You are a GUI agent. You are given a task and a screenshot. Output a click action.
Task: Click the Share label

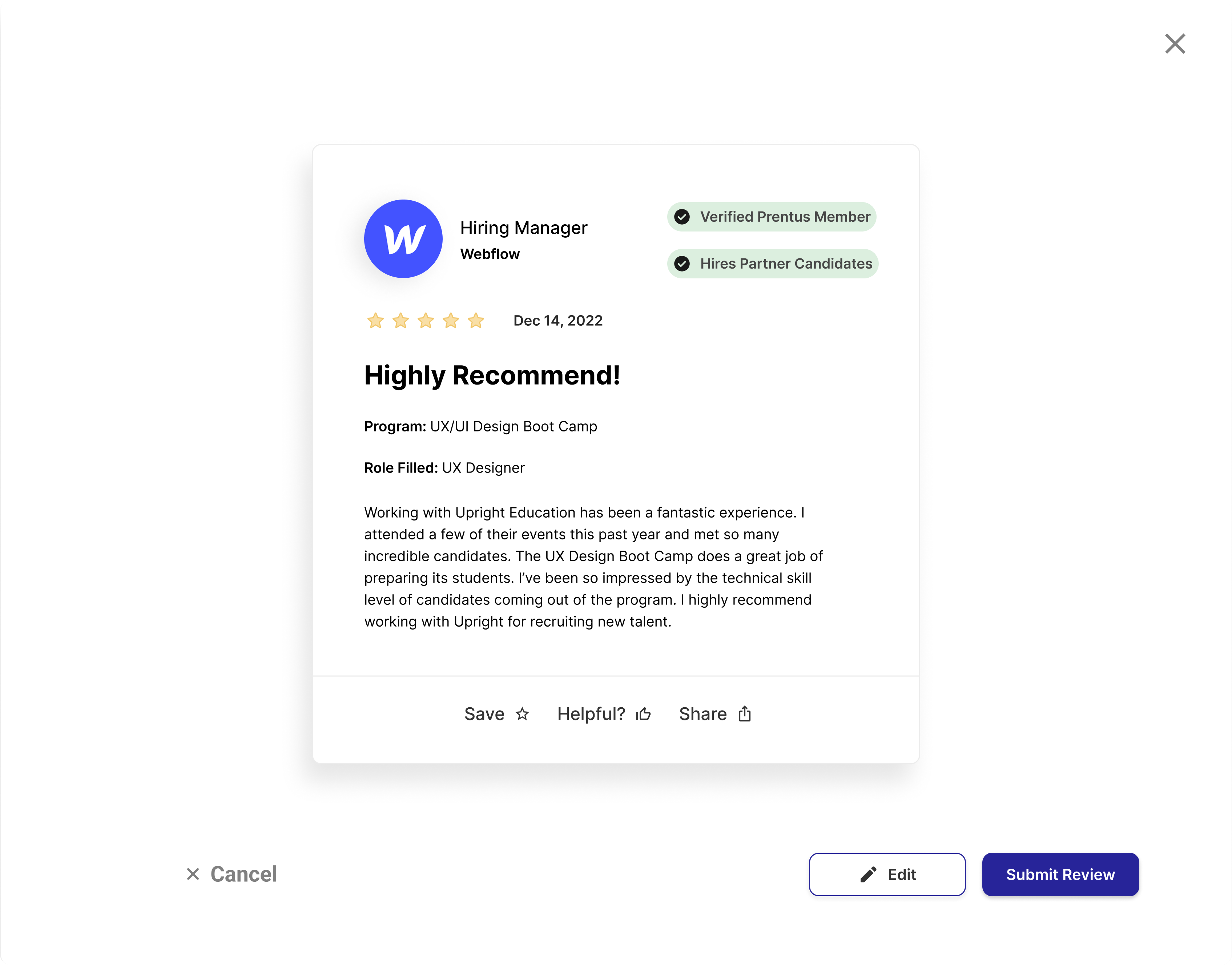click(703, 713)
